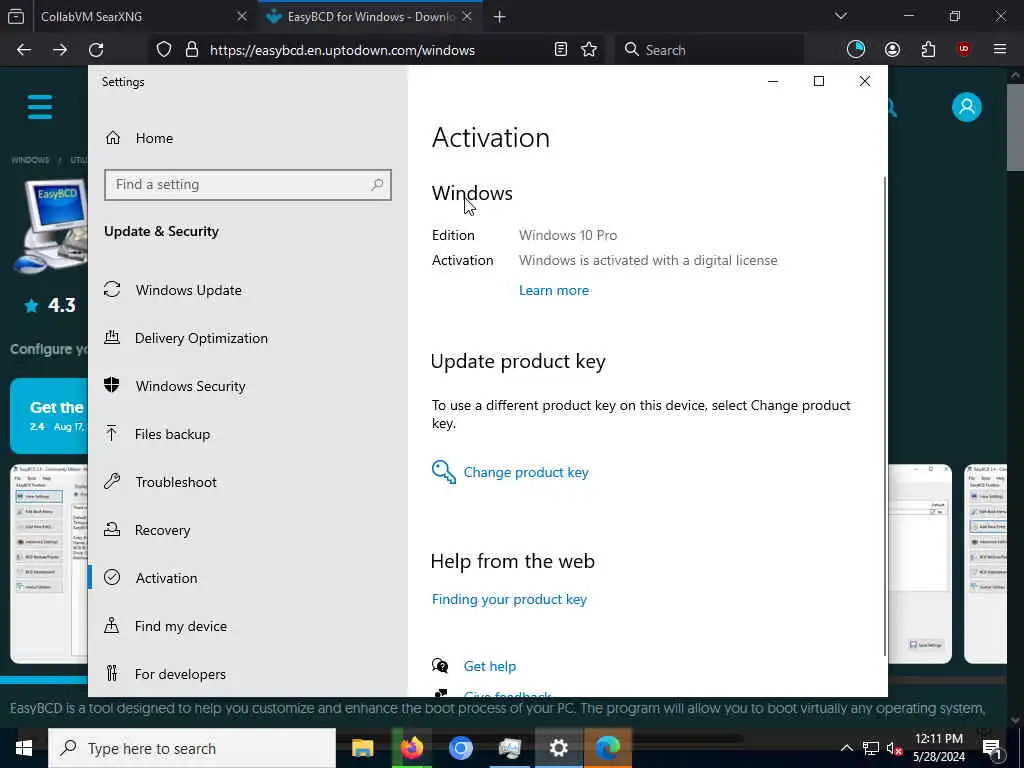Open Settings Home page

click(138, 138)
